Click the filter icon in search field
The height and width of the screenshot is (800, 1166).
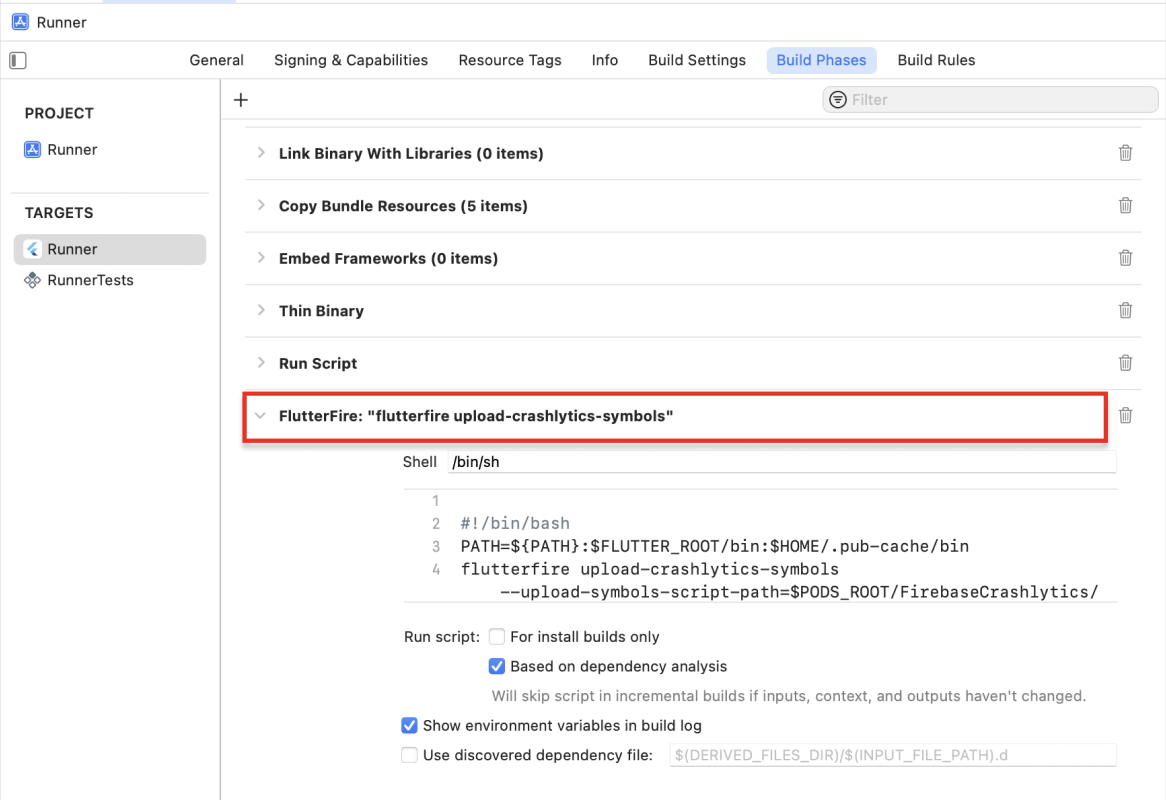[x=837, y=100]
